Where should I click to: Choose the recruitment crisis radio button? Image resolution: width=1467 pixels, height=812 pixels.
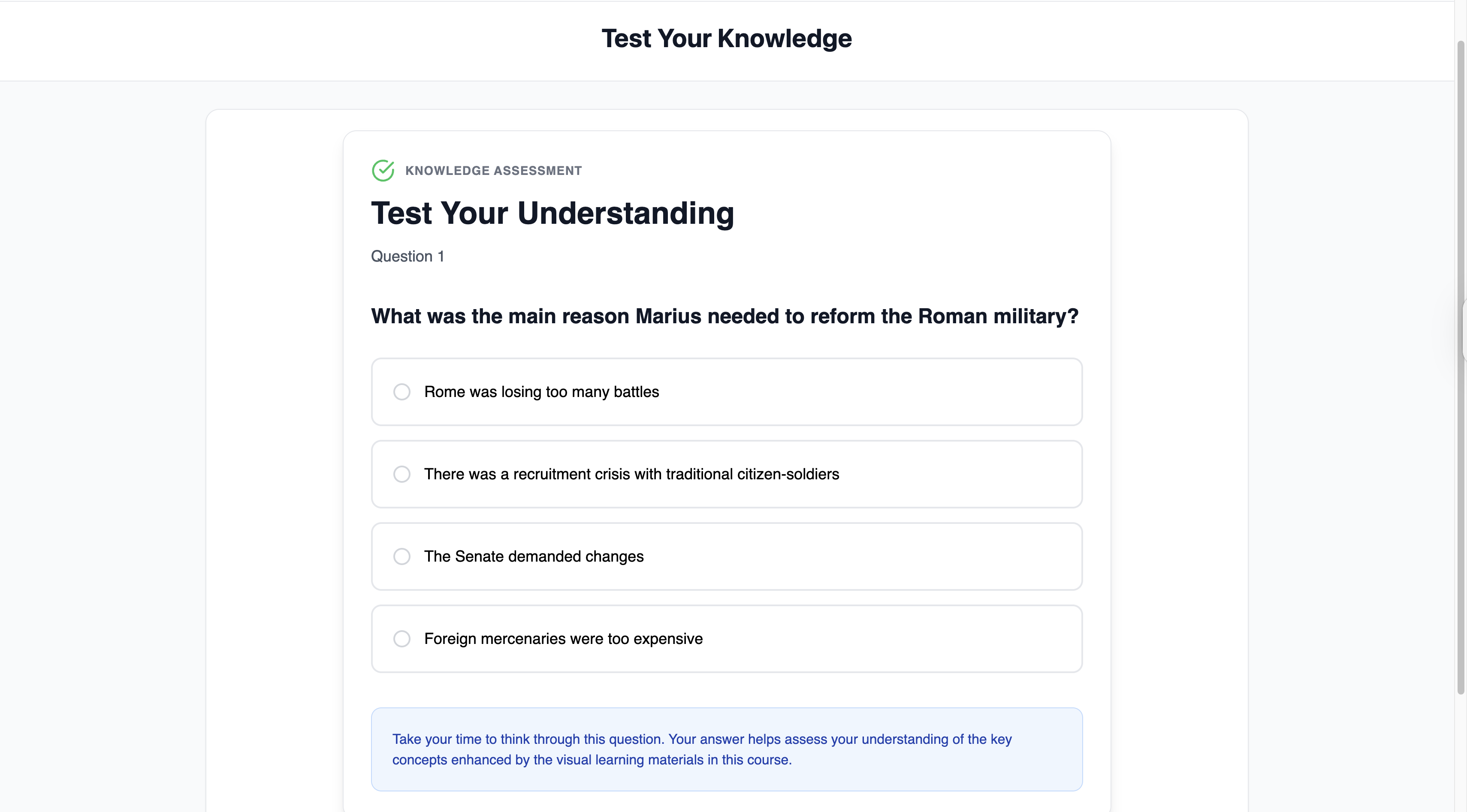click(x=401, y=474)
